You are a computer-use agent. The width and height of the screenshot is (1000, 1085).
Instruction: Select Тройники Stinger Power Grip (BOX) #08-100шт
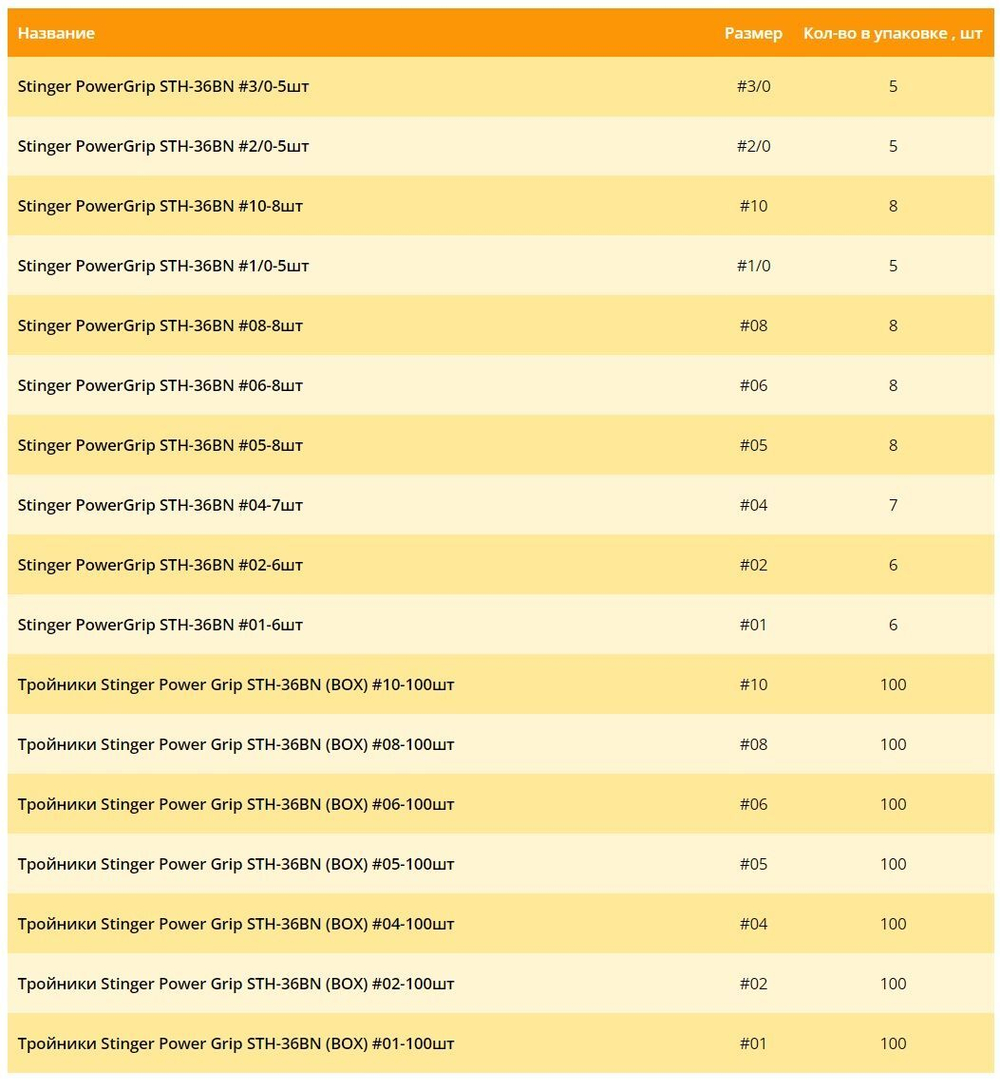236,745
